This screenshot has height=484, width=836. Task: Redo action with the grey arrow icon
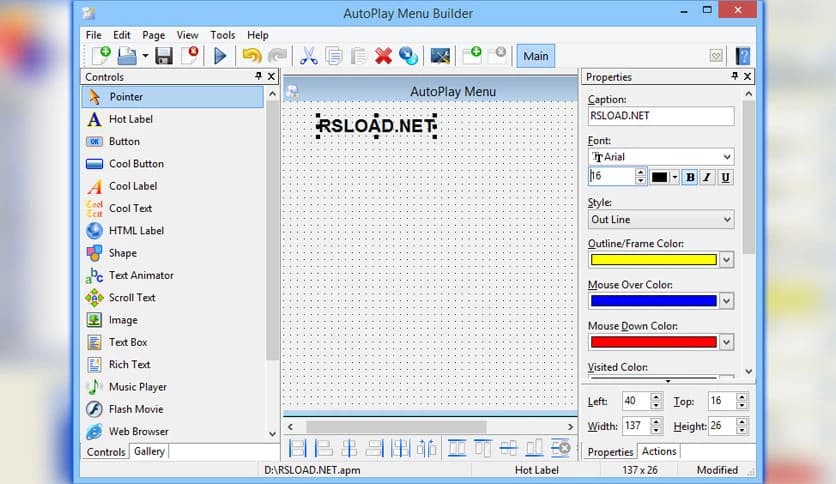click(277, 55)
